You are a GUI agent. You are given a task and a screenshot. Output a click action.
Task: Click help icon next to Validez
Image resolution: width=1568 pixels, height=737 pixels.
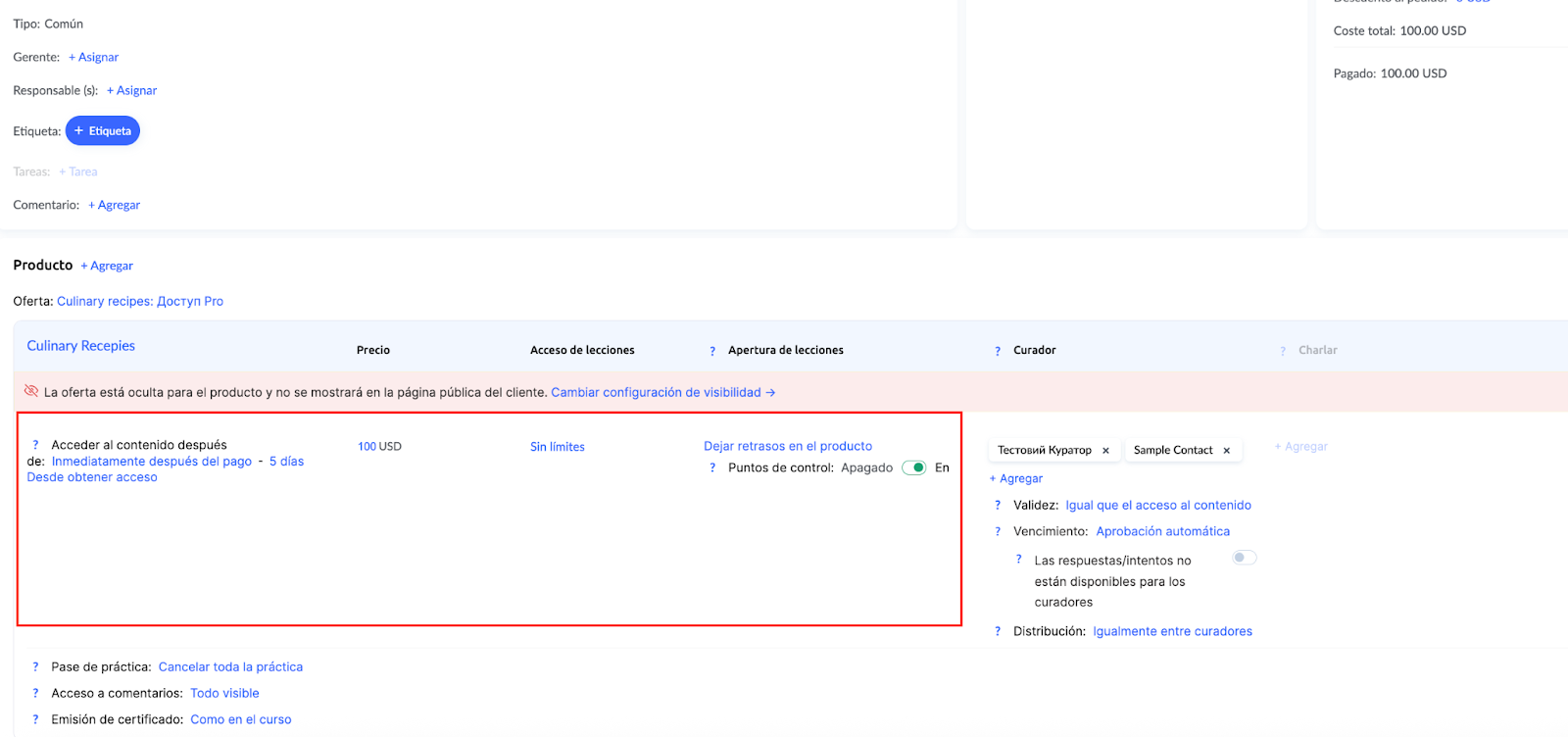pos(998,506)
